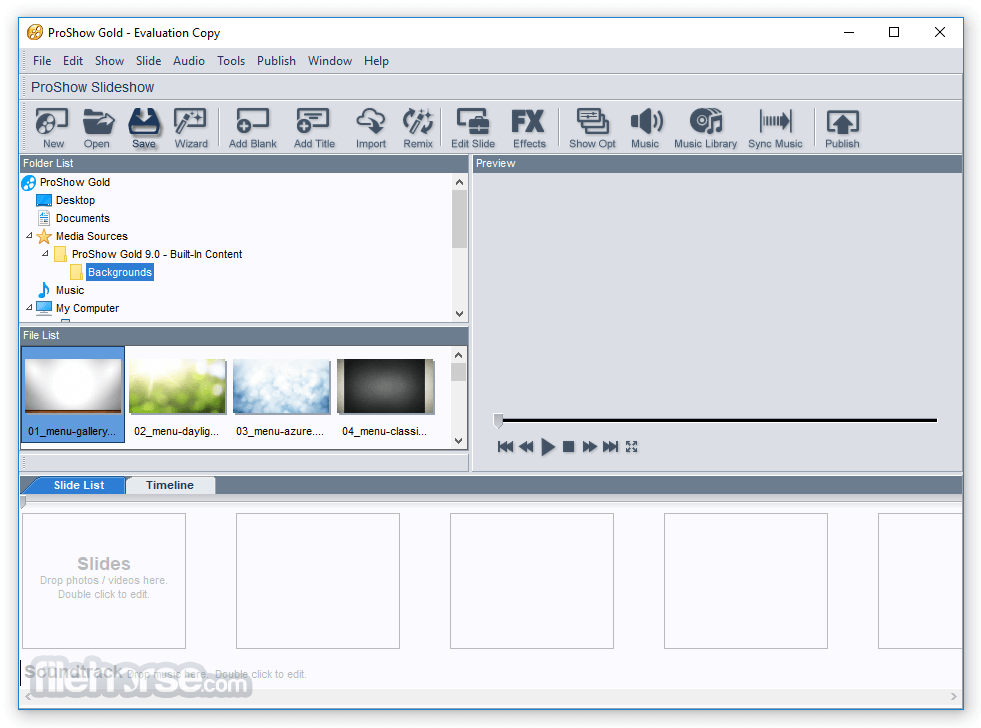Jump to the first slide in preview

506,447
